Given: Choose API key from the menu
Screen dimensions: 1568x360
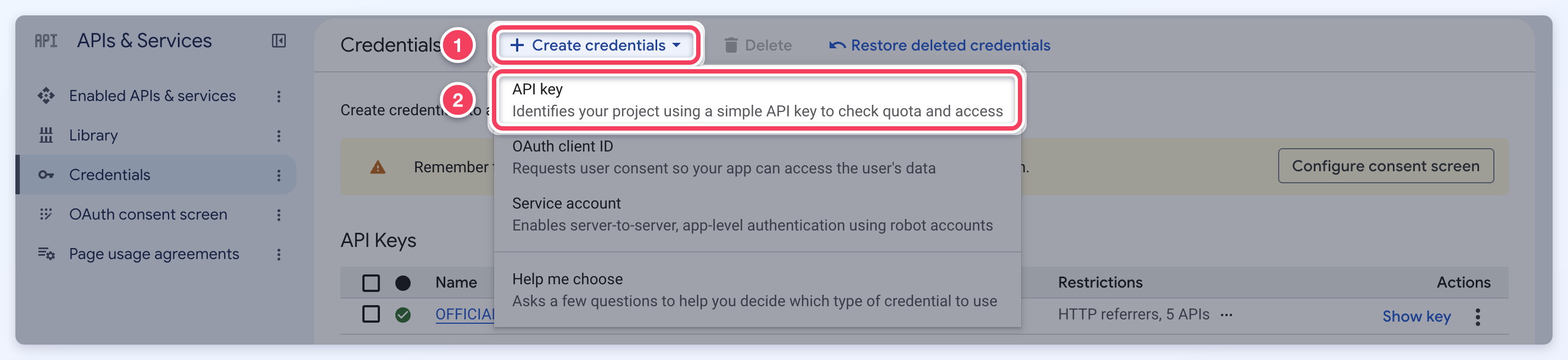Looking at the screenshot, I should click(757, 100).
